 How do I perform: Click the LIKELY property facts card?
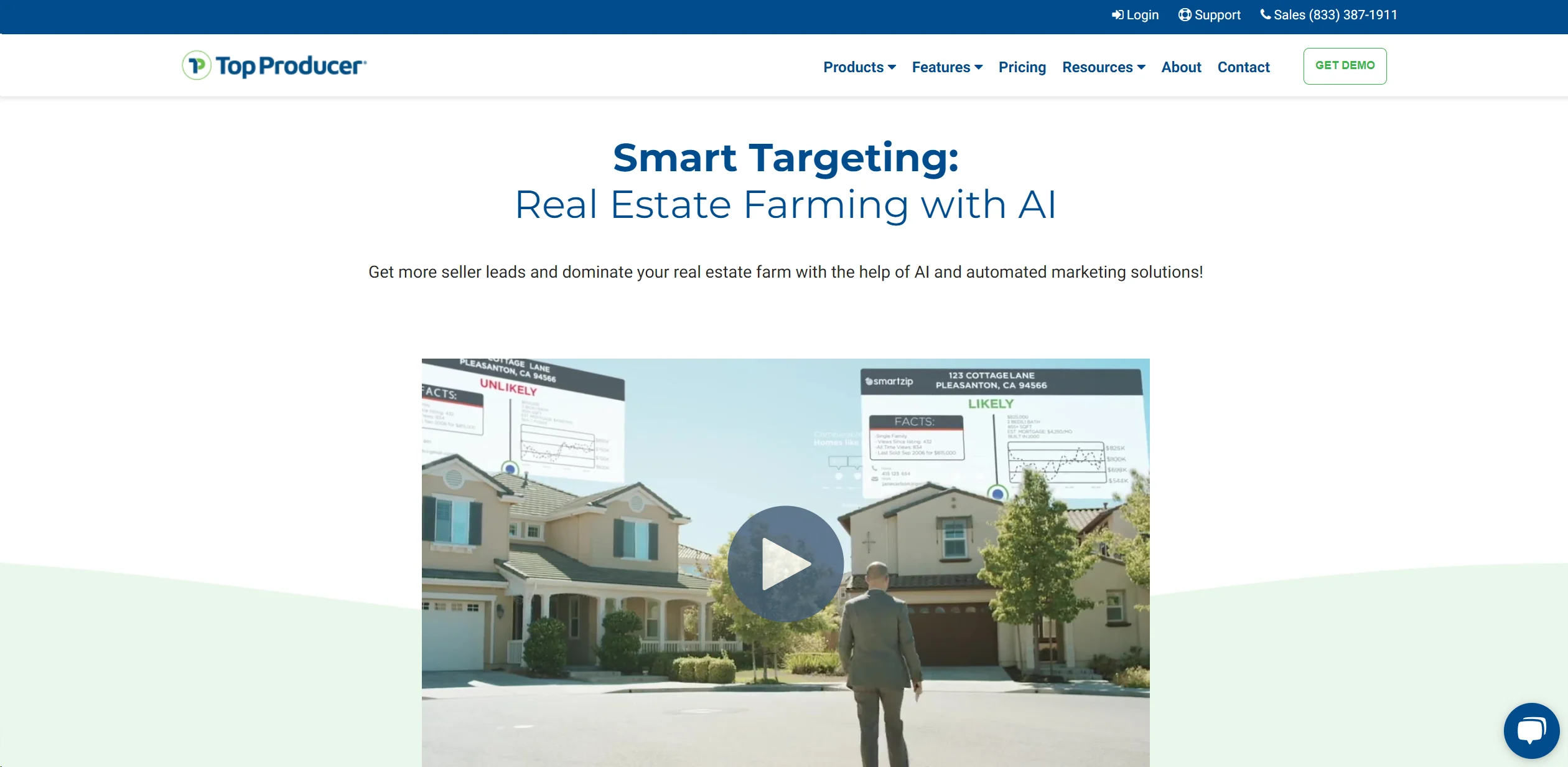916,436
